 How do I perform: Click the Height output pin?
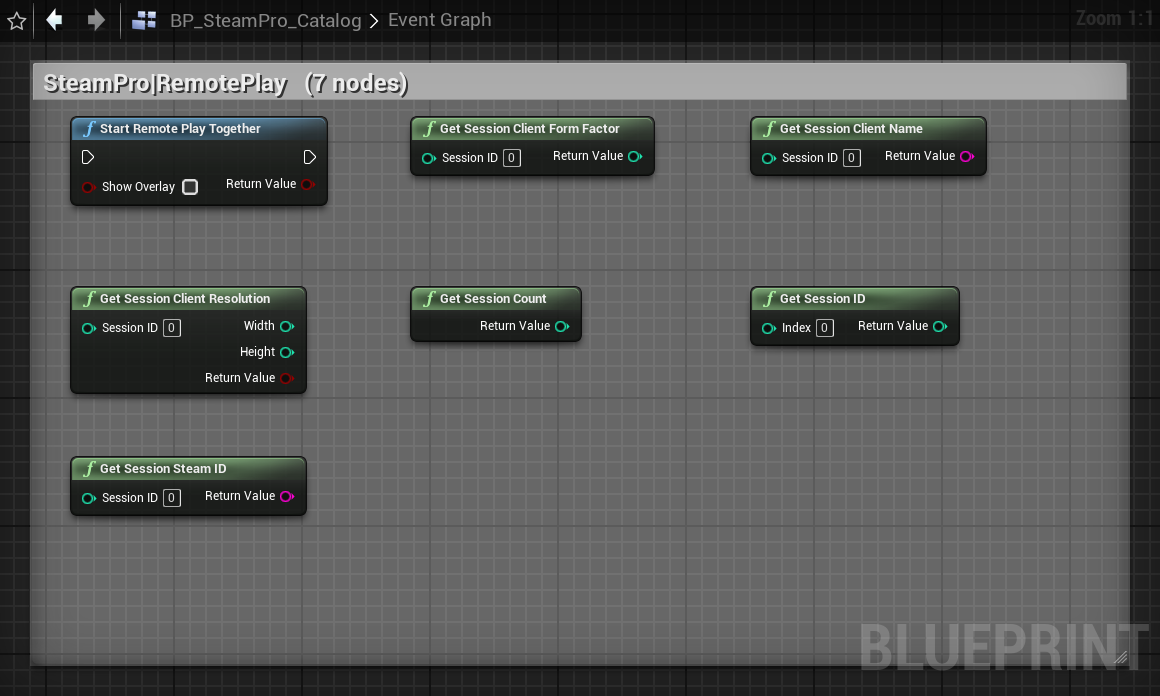click(x=287, y=352)
